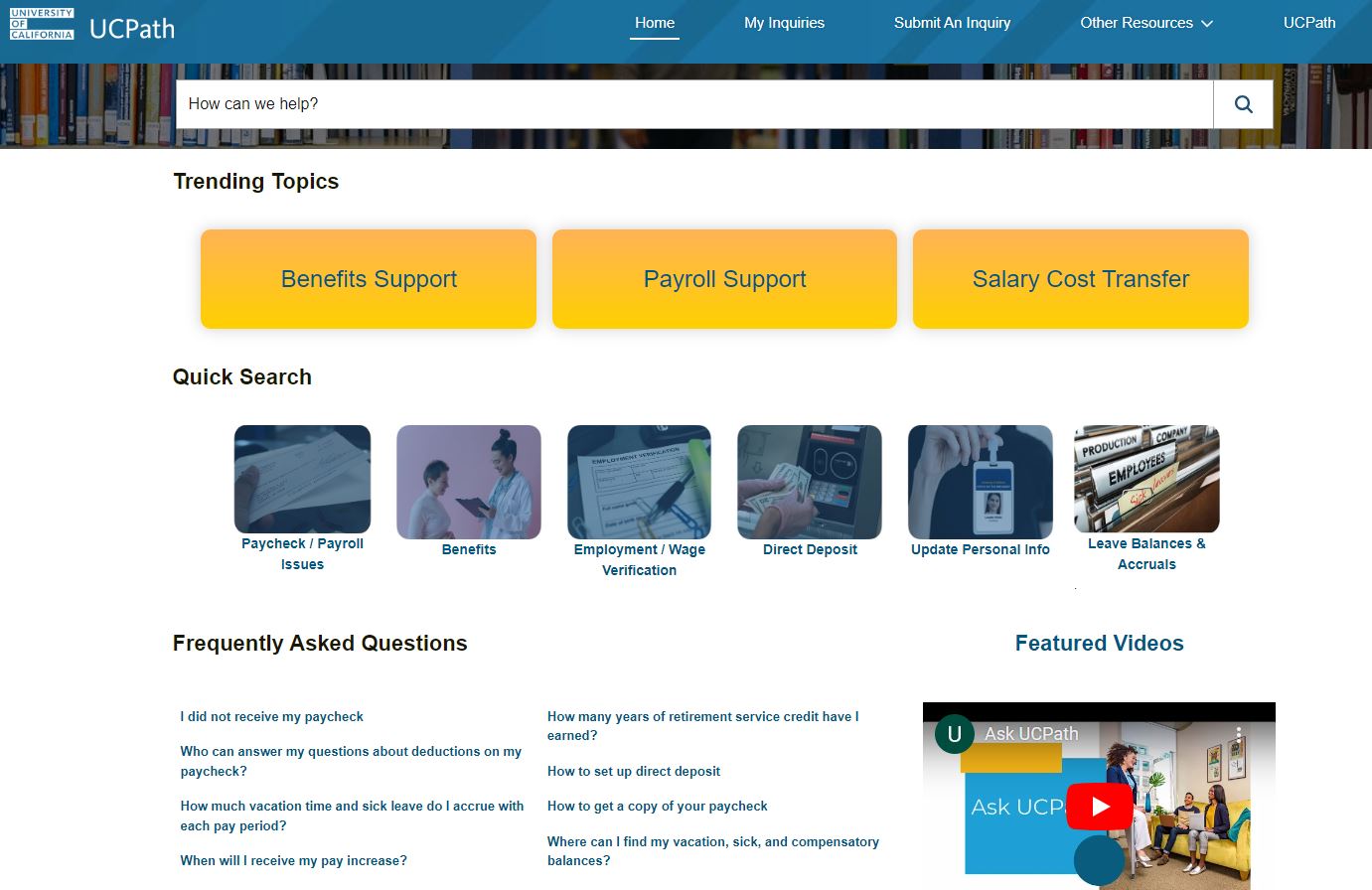Click the Trending Topics heading
The height and width of the screenshot is (890, 1372).
[x=255, y=181]
